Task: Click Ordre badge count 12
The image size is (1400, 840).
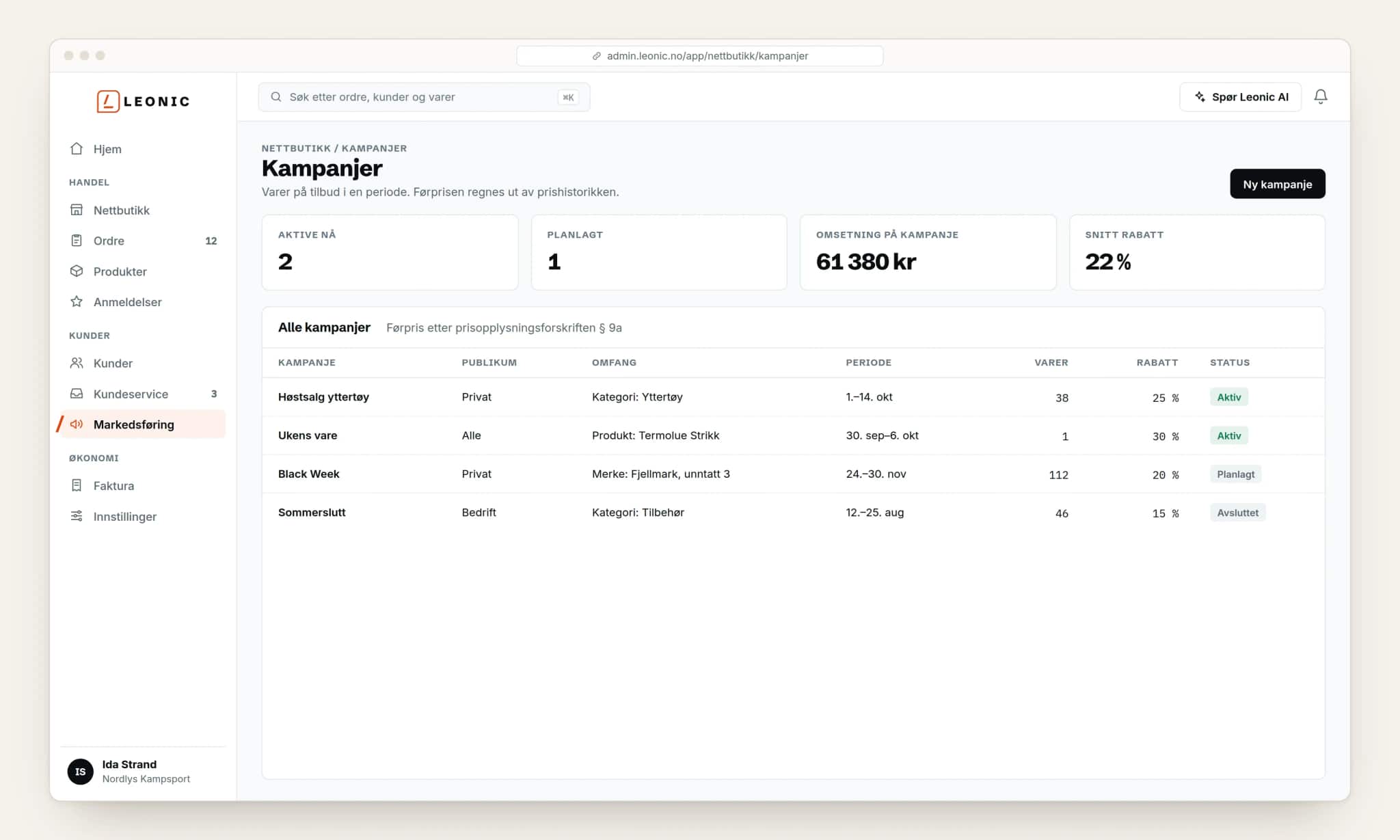Action: click(211, 241)
